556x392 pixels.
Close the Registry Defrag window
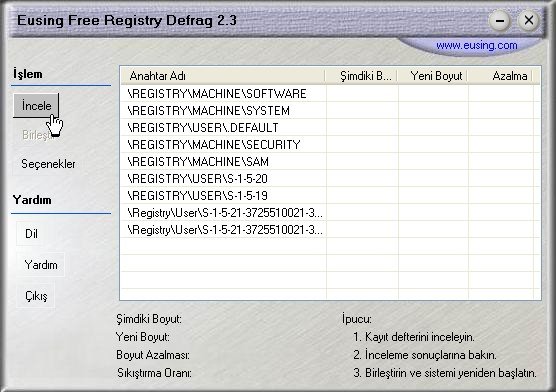coord(529,20)
